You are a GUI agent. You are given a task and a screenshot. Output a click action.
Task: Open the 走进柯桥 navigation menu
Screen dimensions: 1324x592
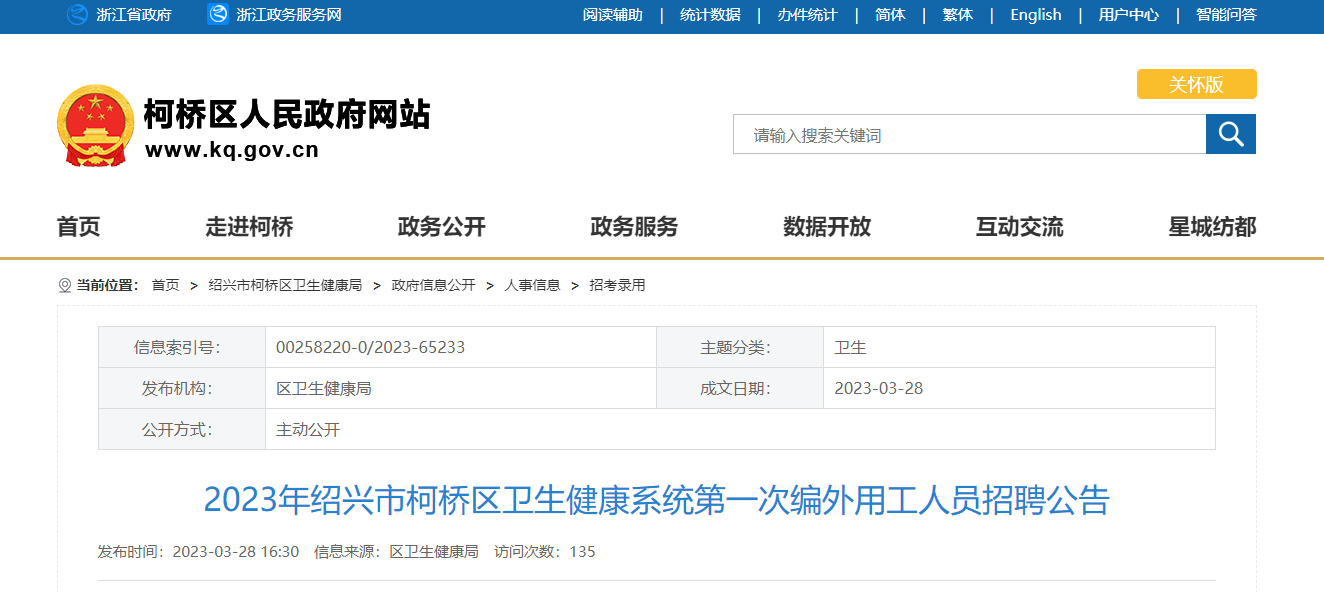249,227
